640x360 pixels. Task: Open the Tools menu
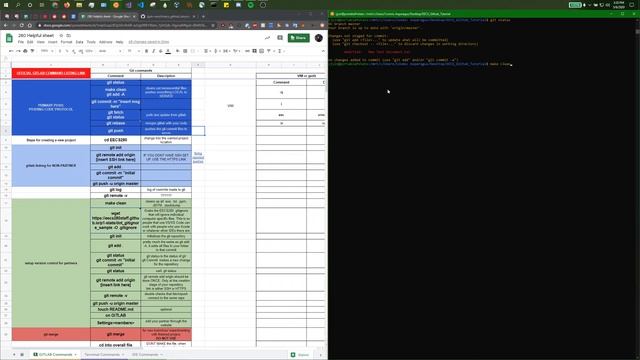pos(91,42)
